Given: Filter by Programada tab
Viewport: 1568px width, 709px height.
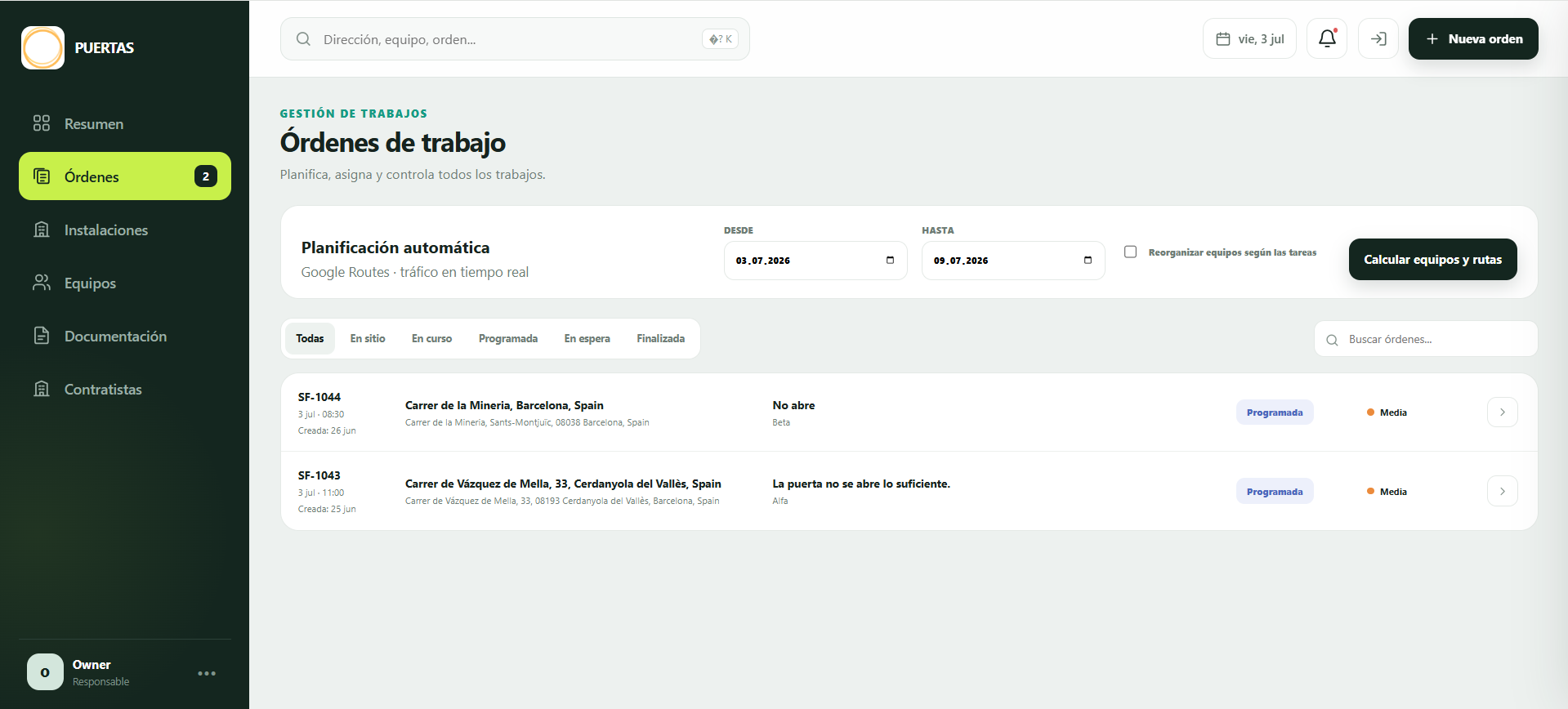Looking at the screenshot, I should [x=508, y=338].
